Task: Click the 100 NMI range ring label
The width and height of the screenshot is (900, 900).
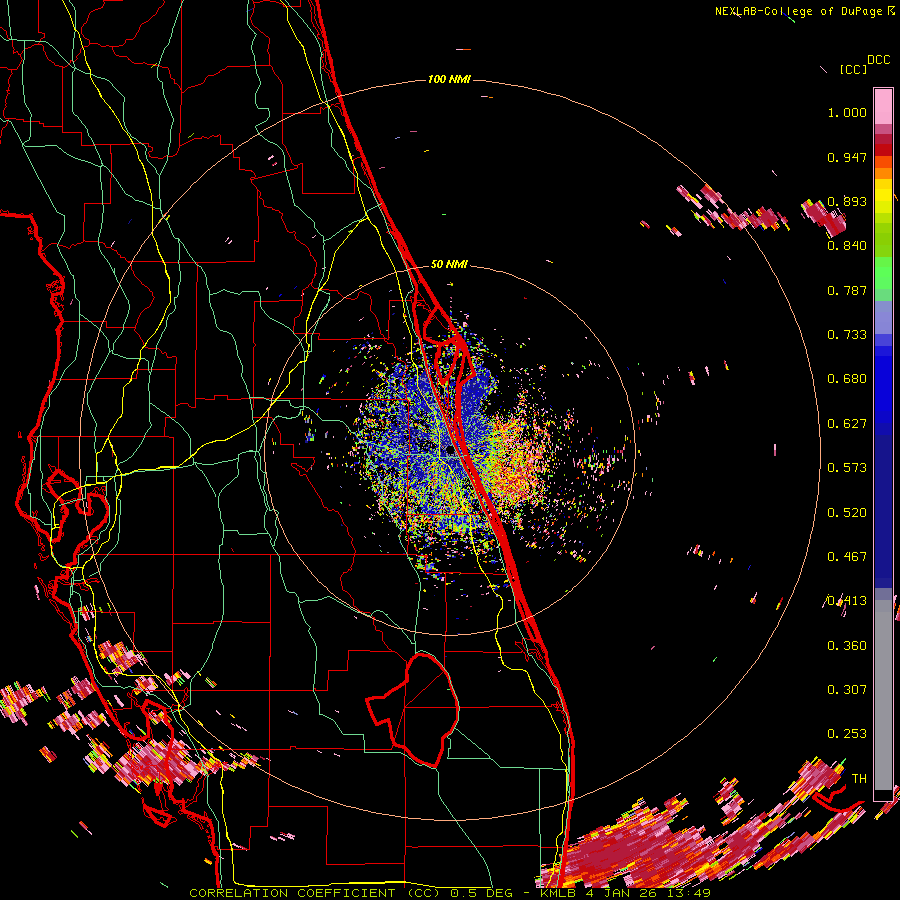Action: [449, 79]
